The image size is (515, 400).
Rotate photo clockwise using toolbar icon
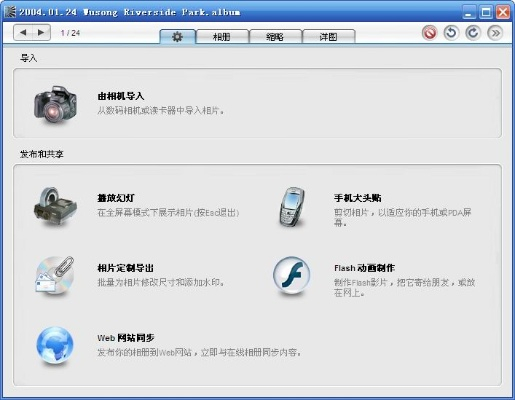(473, 33)
